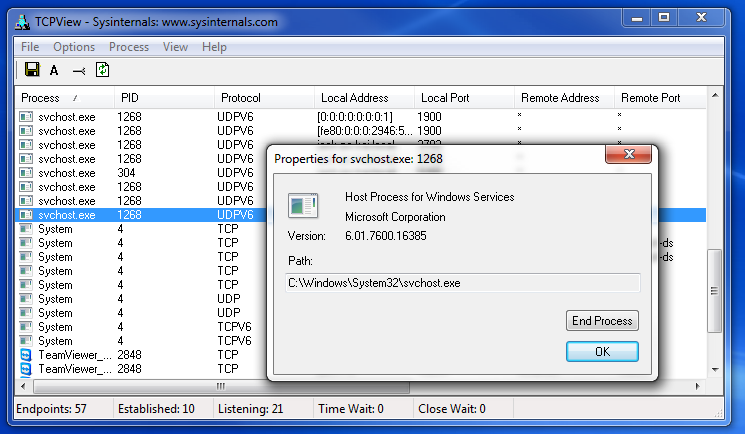Click 'Listening: 21' in the status bar

tap(250, 409)
